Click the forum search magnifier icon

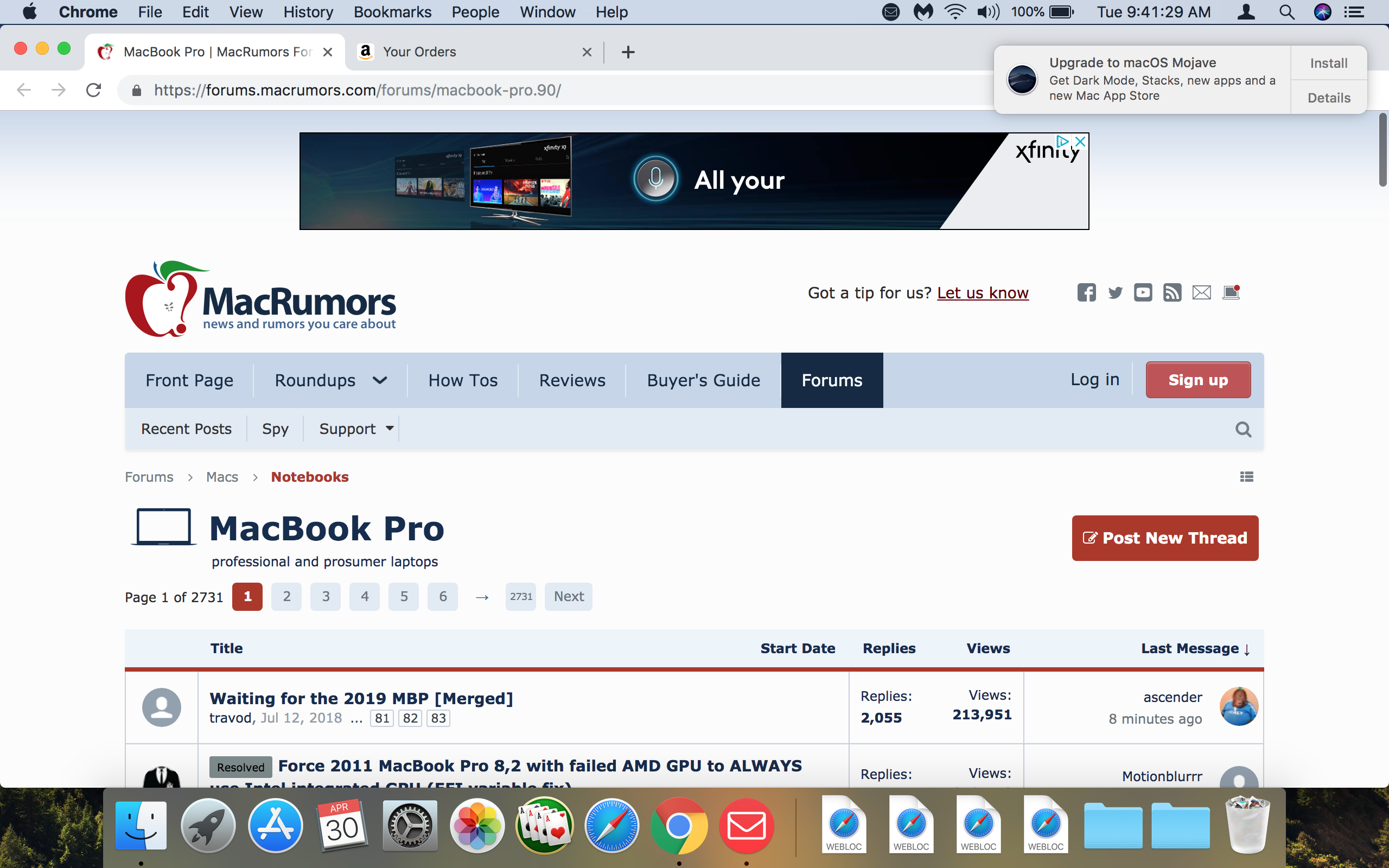pos(1243,430)
